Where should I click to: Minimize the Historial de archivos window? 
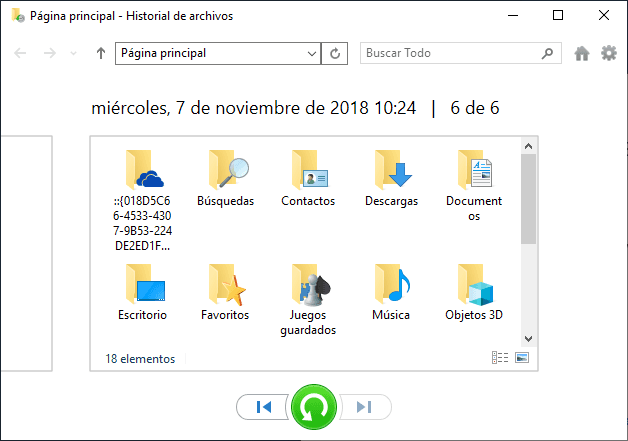pos(513,16)
